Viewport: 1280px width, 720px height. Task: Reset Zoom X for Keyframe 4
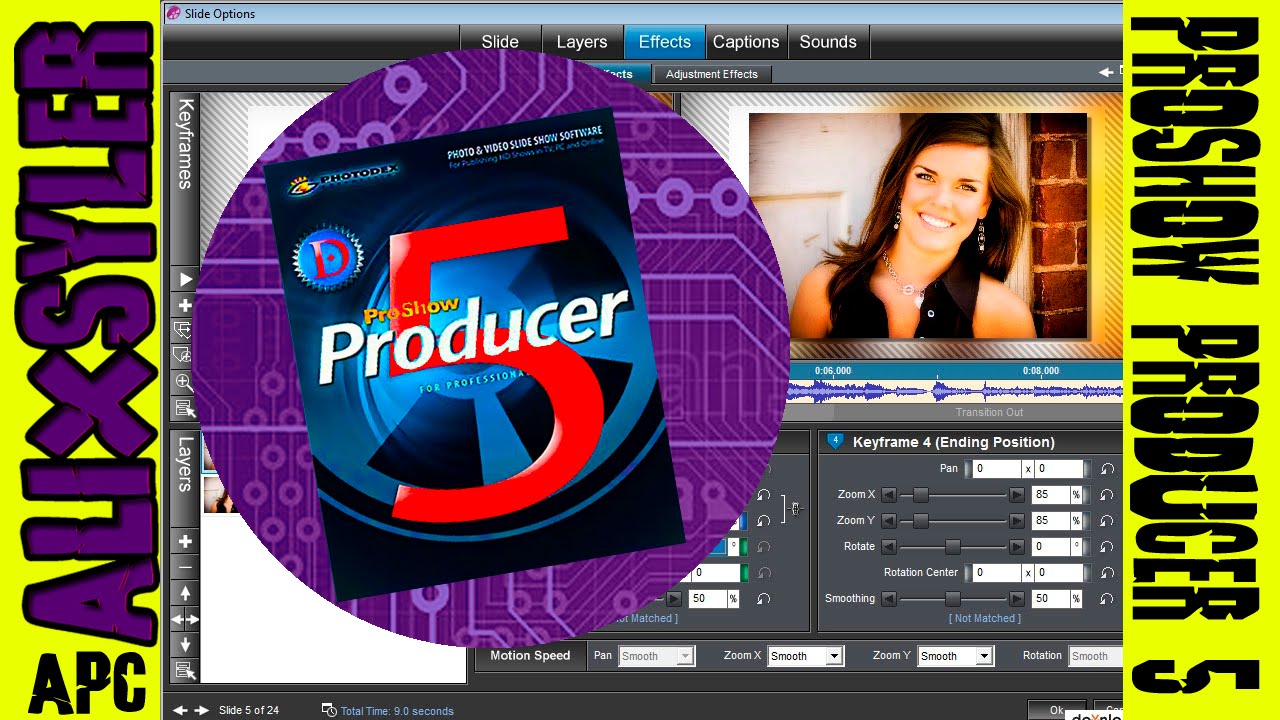coord(1107,494)
